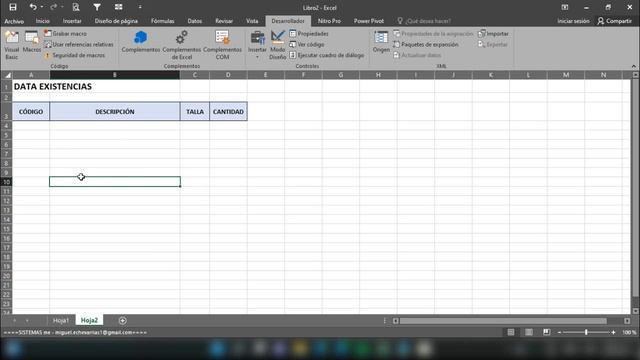Click Ejecutar cuadro de diálogo
Screen dimensions: 640x360
pos(327,55)
